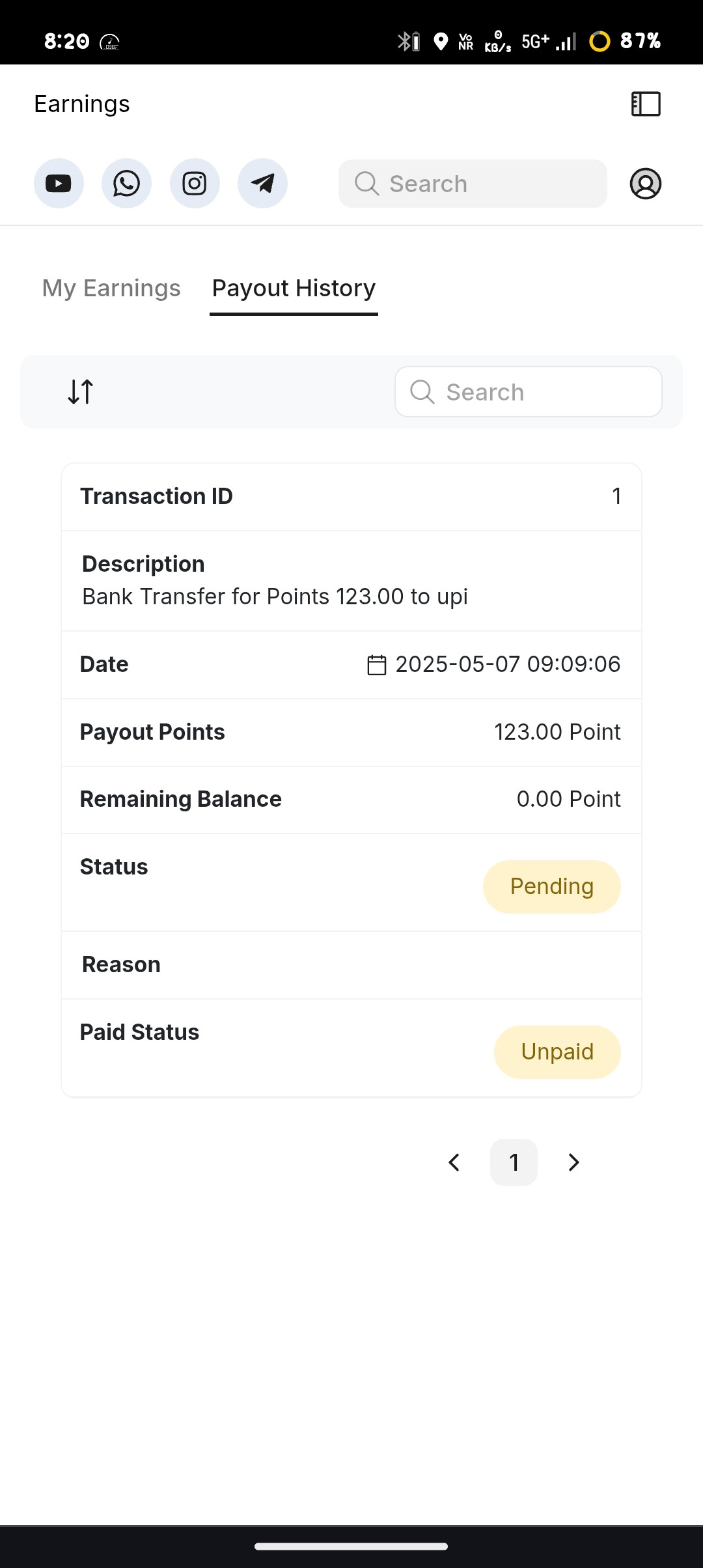Click the Unpaid paid-status badge

(x=557, y=1052)
